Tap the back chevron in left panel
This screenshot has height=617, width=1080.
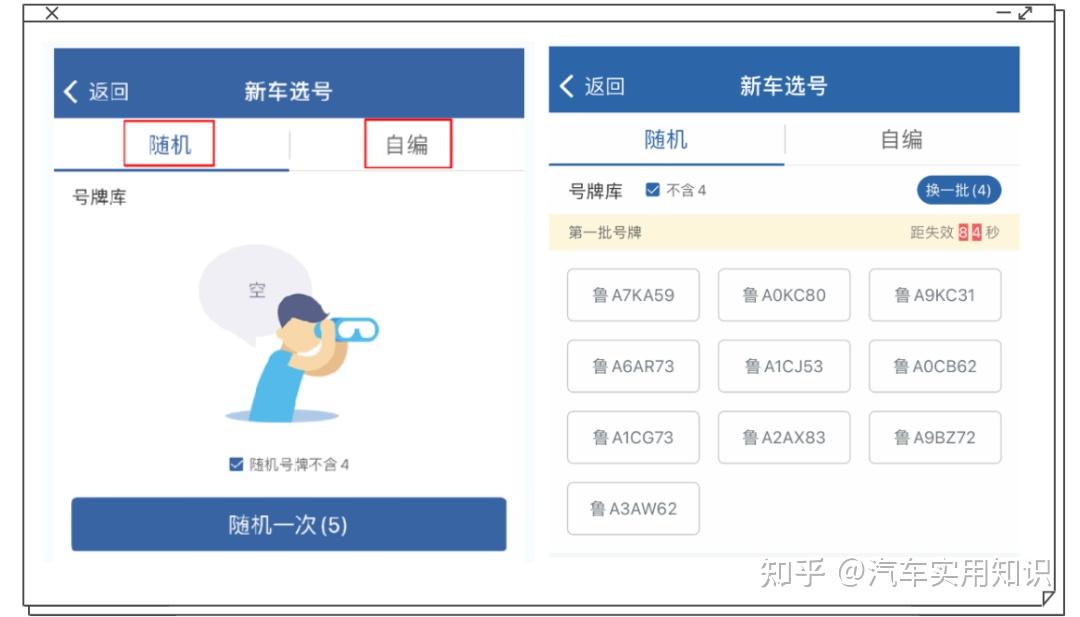(x=71, y=91)
